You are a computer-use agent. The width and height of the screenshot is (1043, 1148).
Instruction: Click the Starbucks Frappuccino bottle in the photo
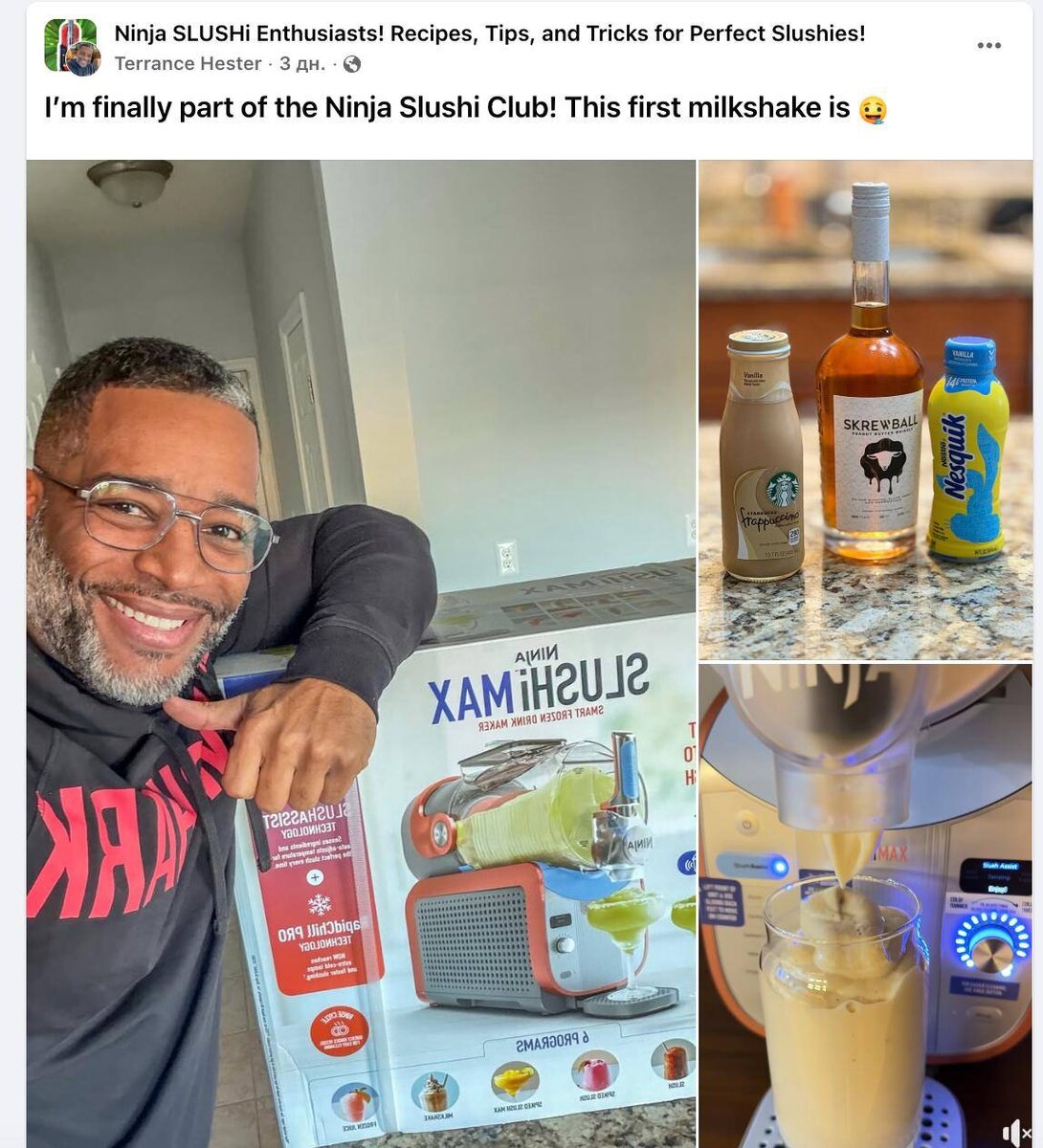pos(762,455)
